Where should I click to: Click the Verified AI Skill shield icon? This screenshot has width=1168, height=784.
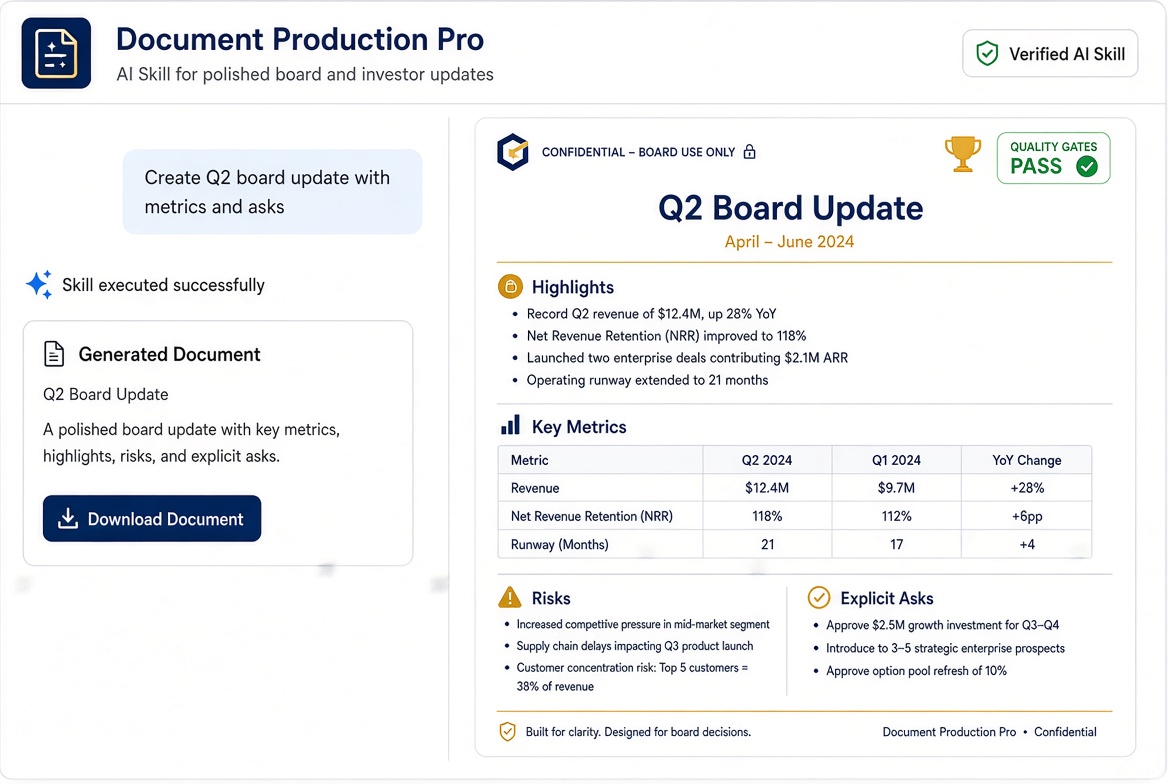[x=987, y=54]
